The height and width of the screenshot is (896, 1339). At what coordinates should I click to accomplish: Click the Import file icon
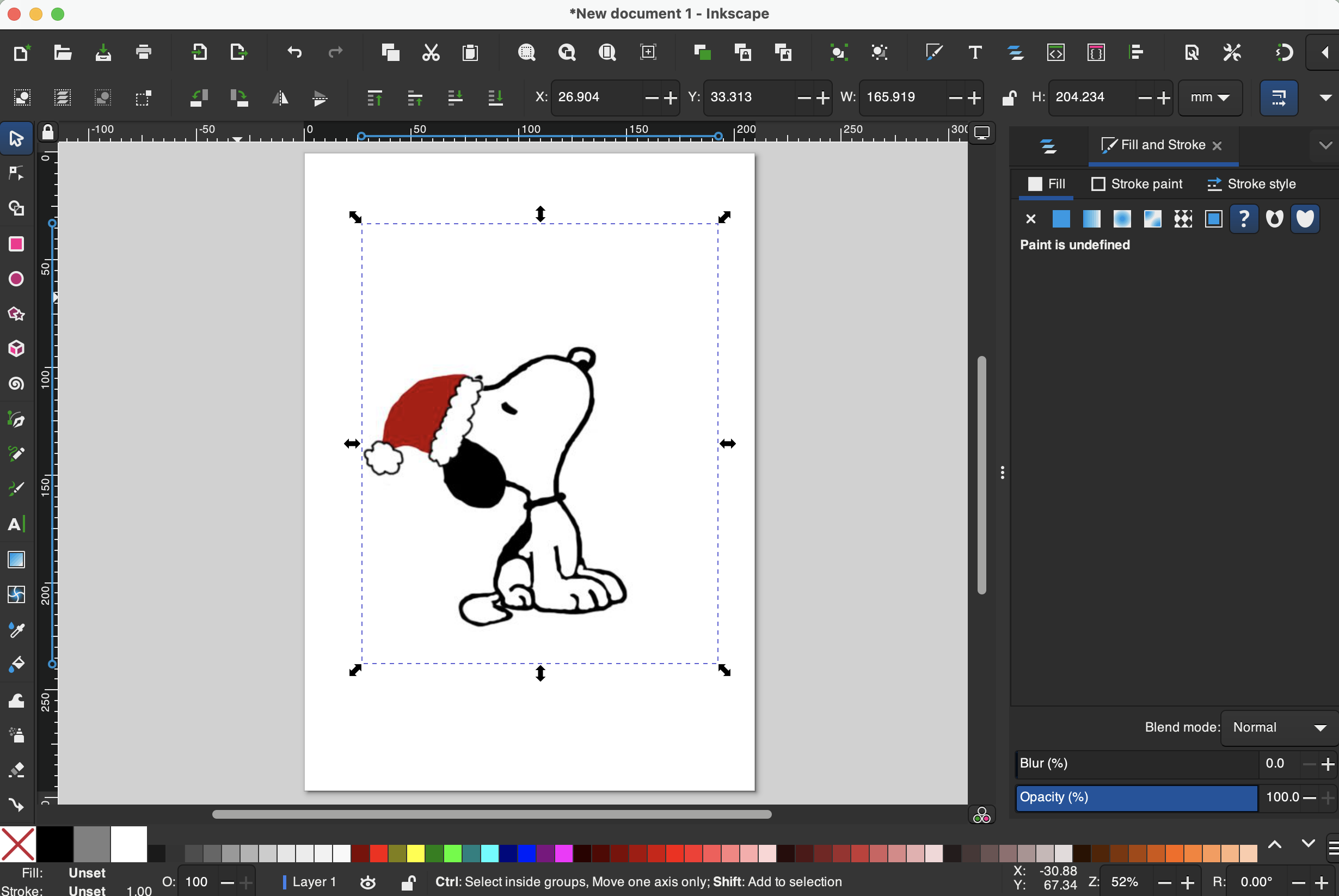point(199,53)
